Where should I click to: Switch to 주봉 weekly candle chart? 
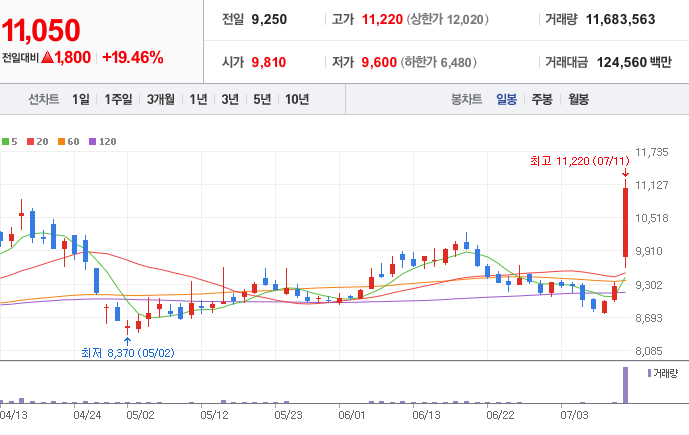[x=542, y=99]
